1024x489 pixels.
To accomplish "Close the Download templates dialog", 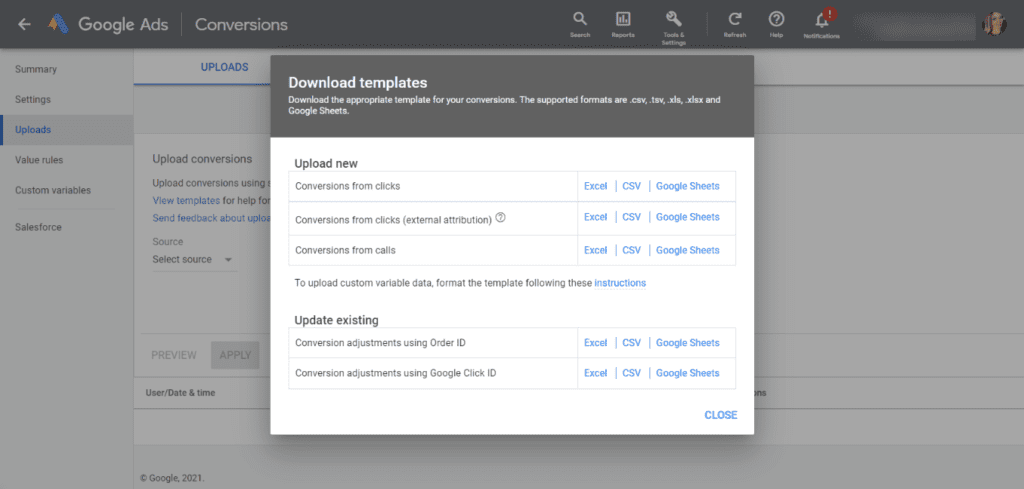I will click(721, 415).
